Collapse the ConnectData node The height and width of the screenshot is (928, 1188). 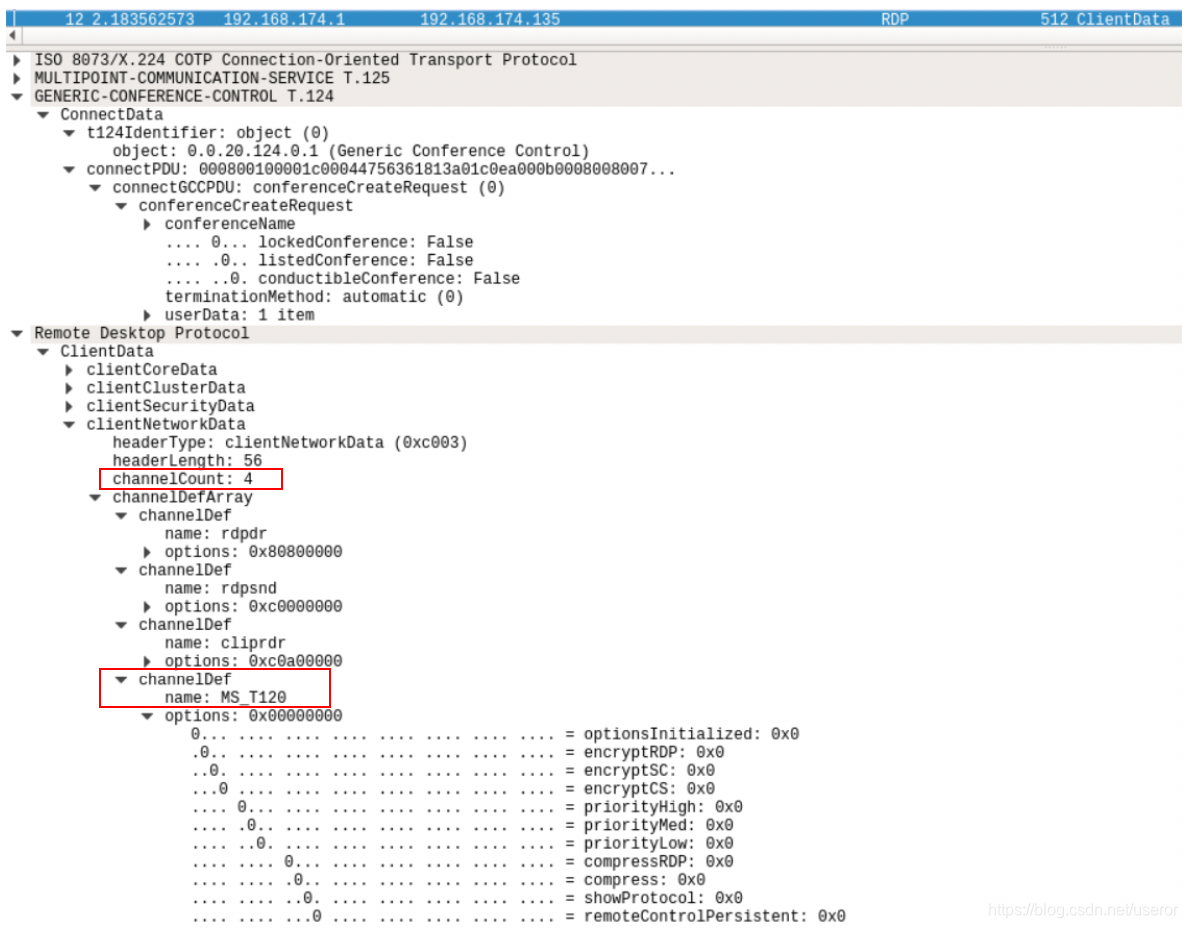click(x=43, y=114)
